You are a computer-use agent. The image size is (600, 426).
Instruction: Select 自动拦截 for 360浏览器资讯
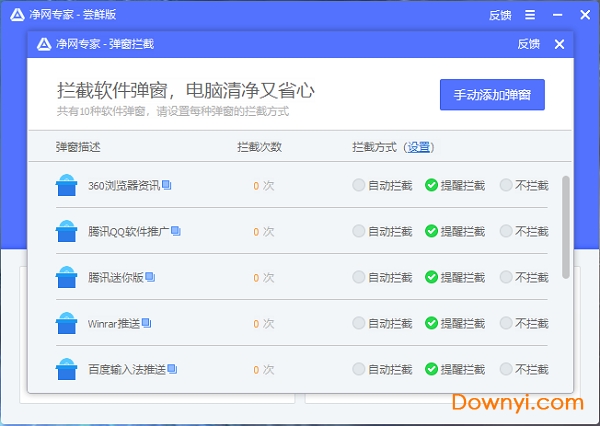tap(358, 185)
